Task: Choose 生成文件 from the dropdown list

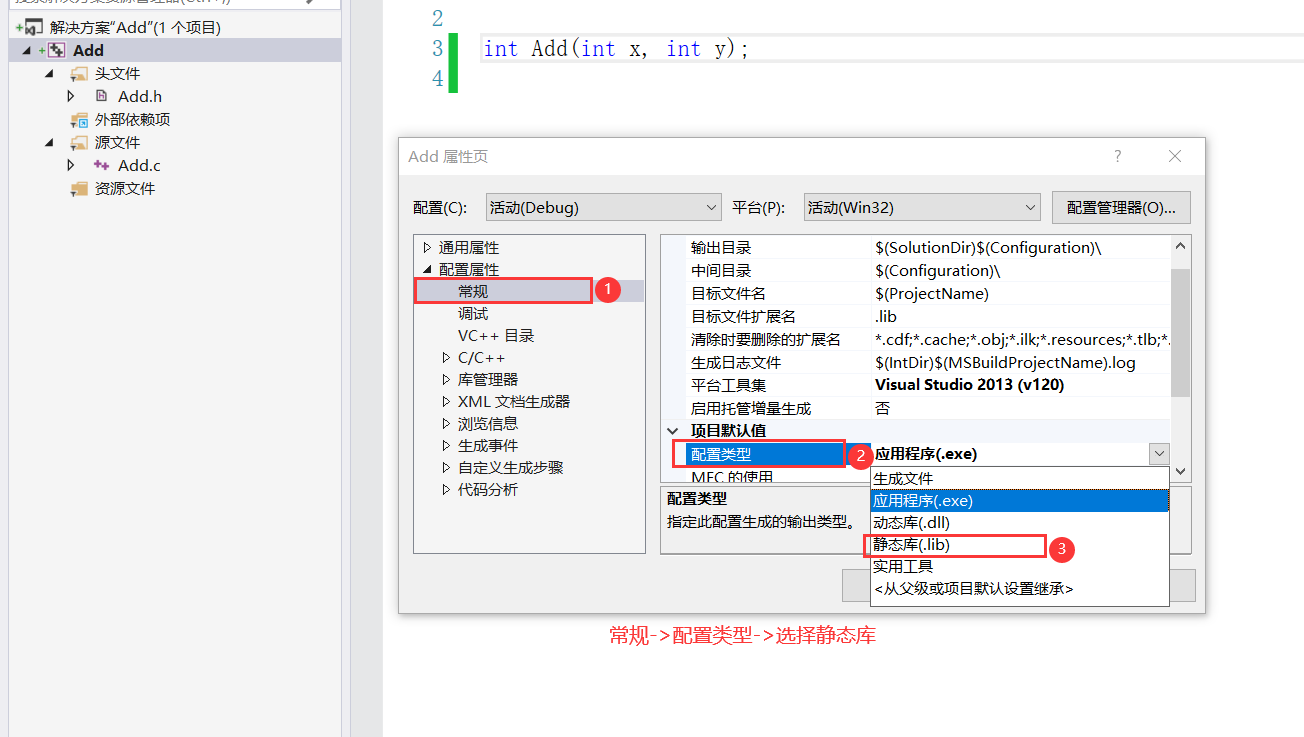Action: (x=1019, y=478)
